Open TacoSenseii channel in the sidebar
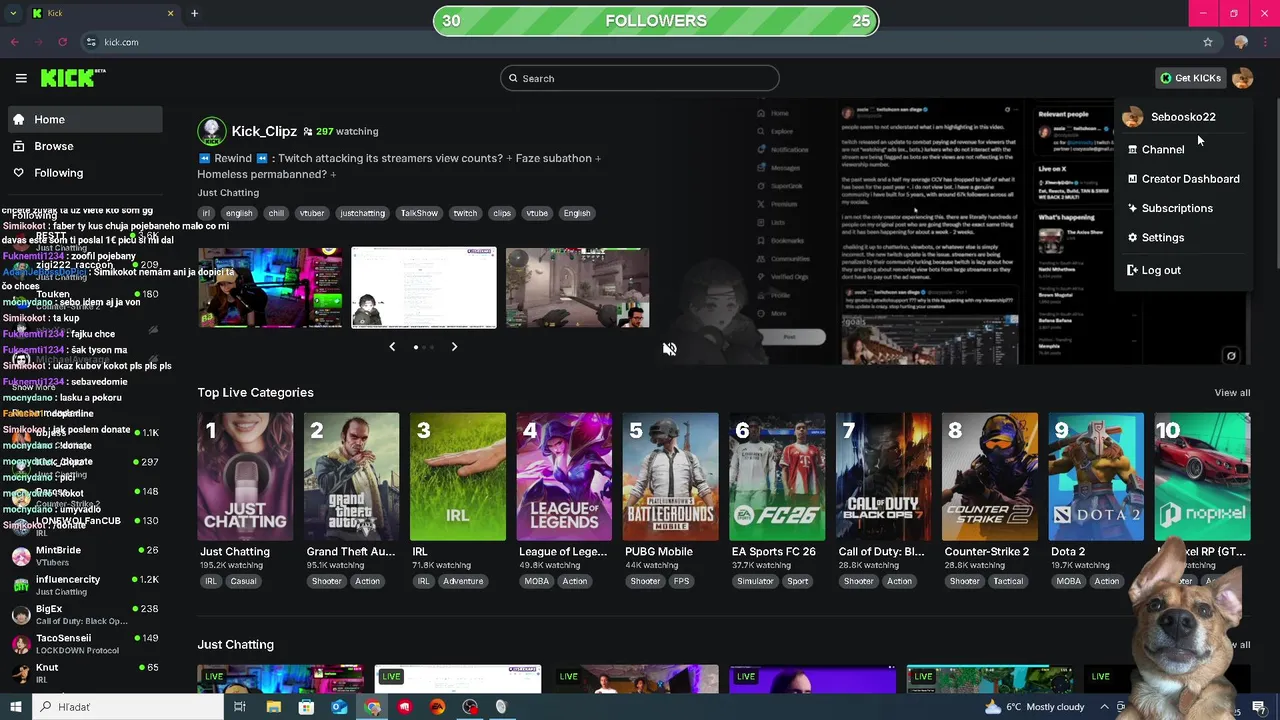This screenshot has height=720, width=1280. (85, 643)
